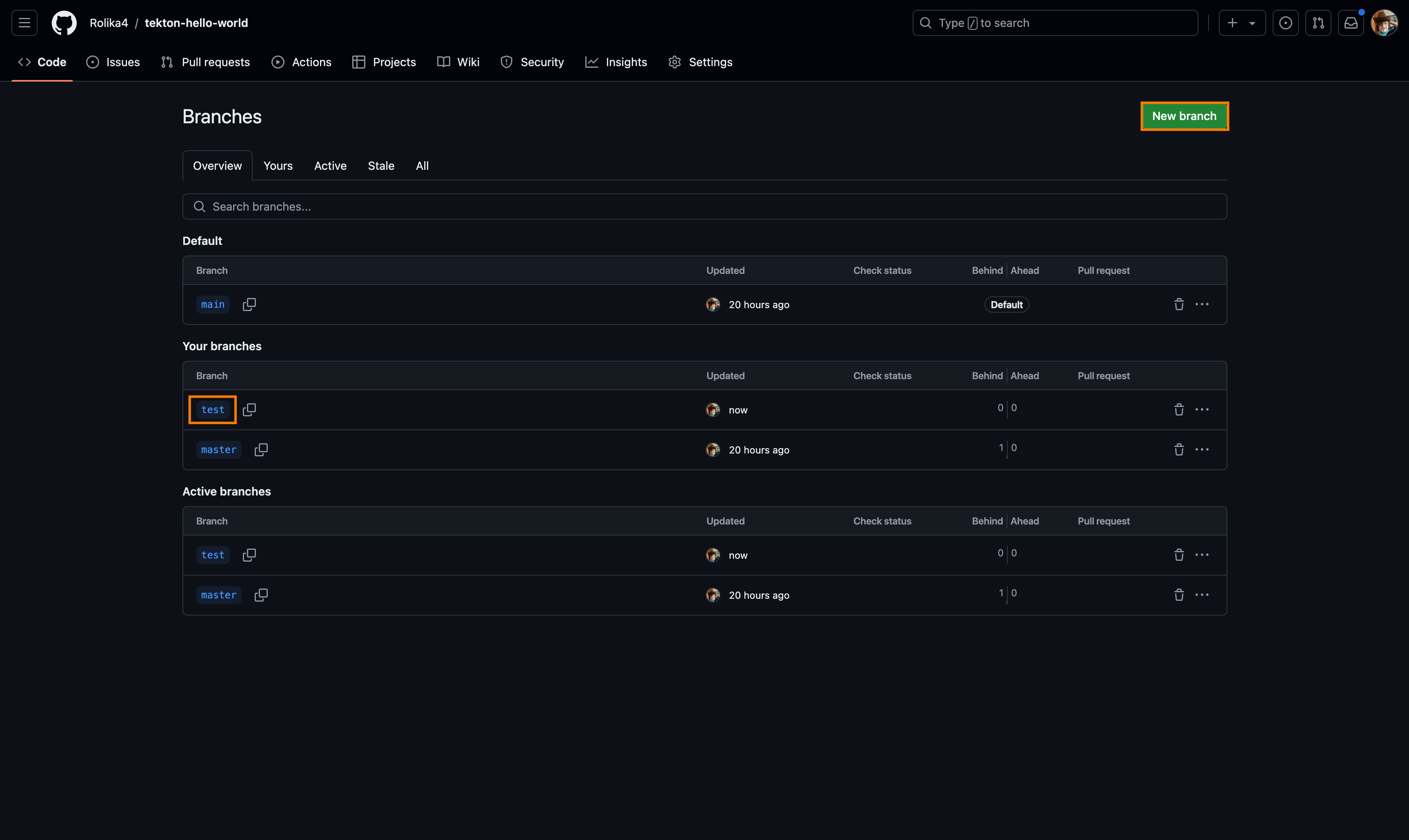Image resolution: width=1409 pixels, height=840 pixels.
Task: Open the header pull requests icon
Action: click(1318, 23)
